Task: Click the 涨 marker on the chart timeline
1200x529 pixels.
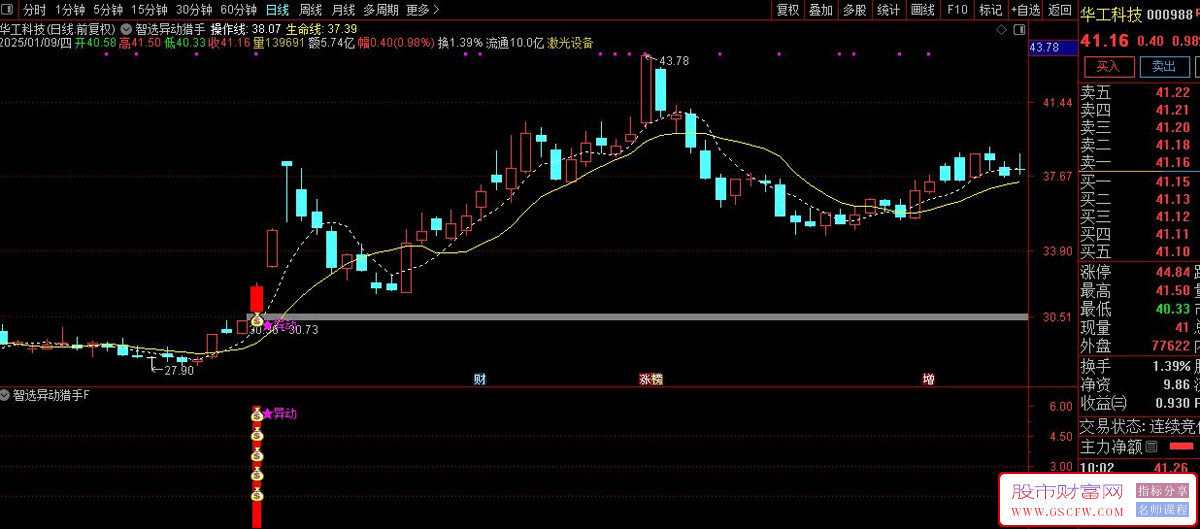Action: coord(646,380)
